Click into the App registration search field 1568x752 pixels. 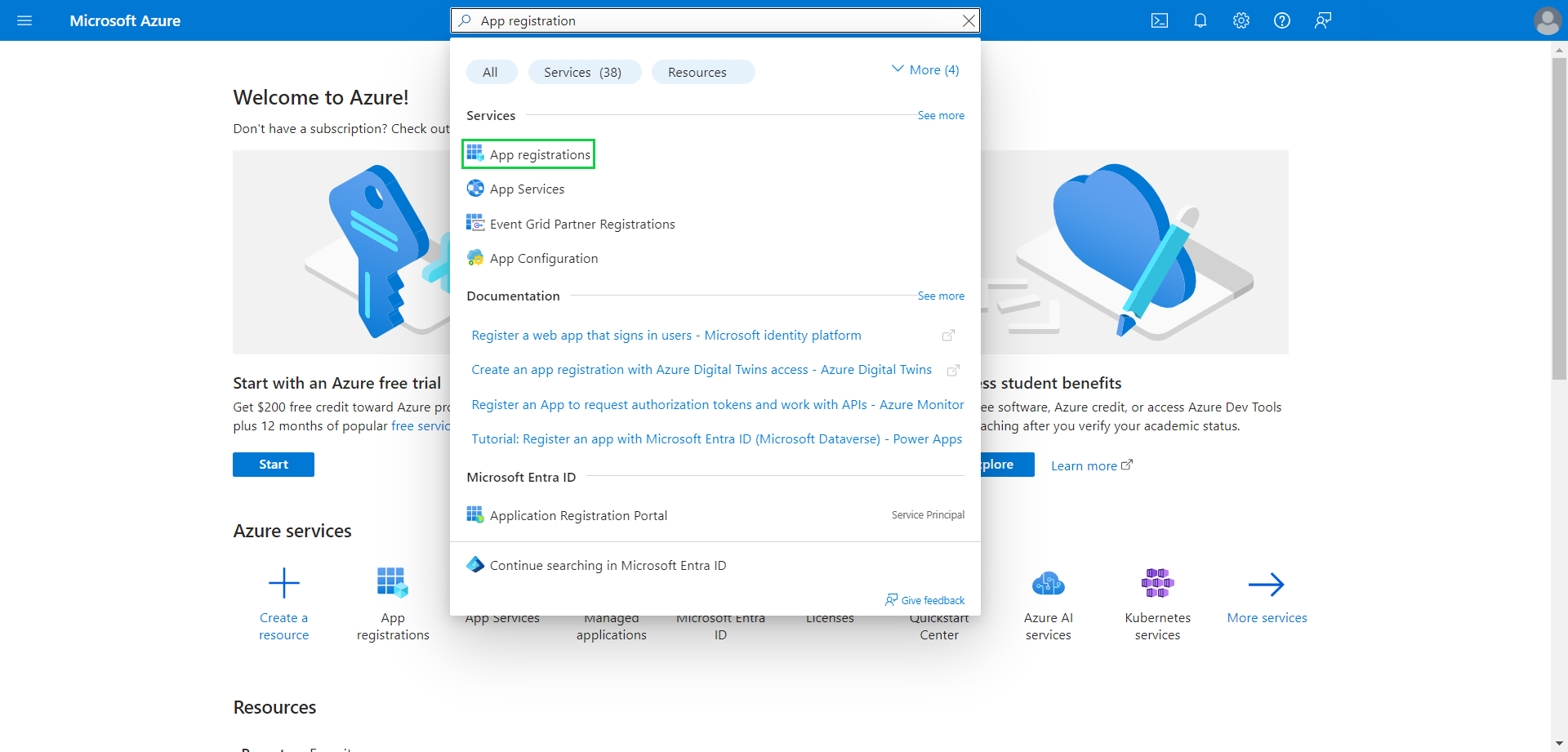[715, 20]
